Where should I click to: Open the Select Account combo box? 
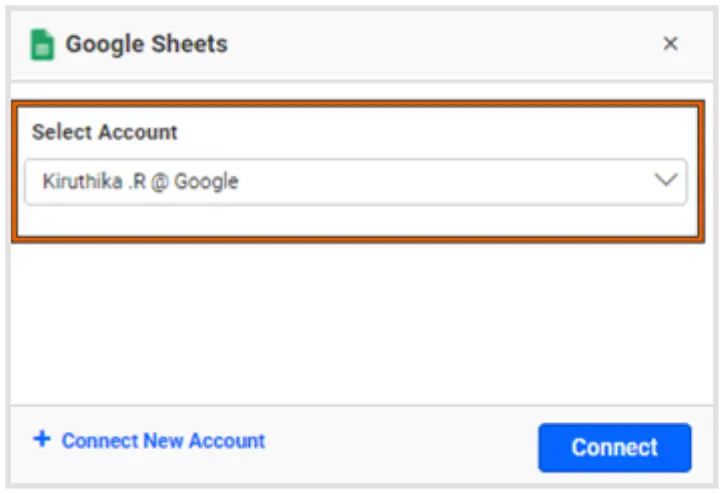(x=355, y=182)
